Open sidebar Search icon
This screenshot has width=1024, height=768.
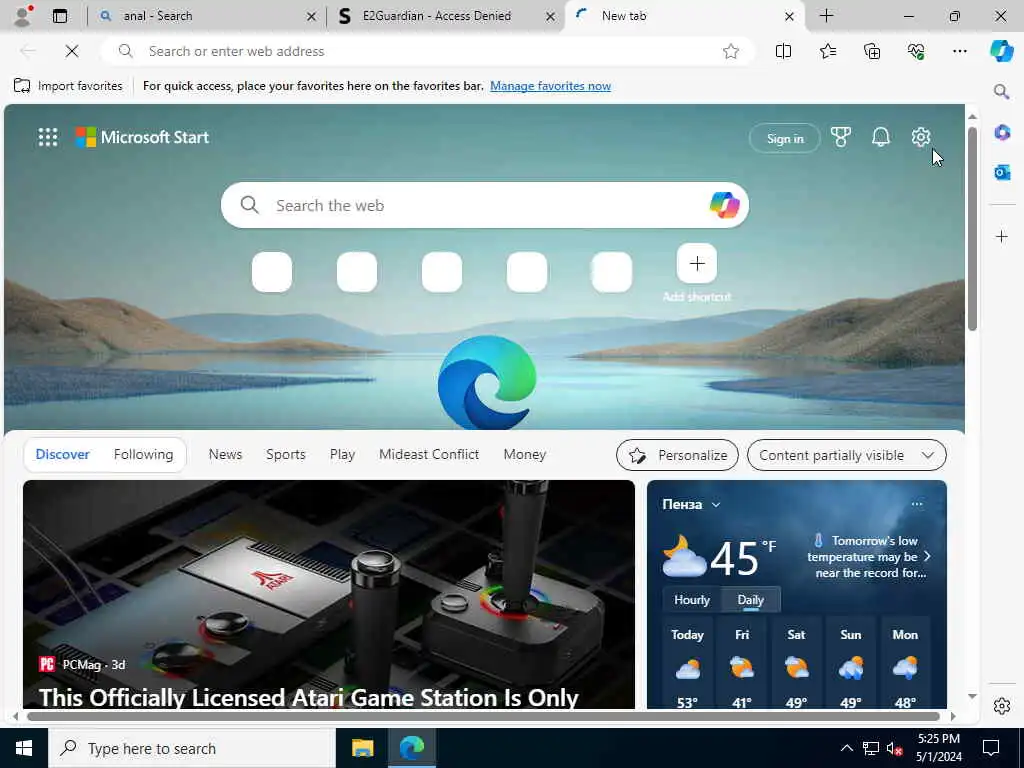point(1001,91)
